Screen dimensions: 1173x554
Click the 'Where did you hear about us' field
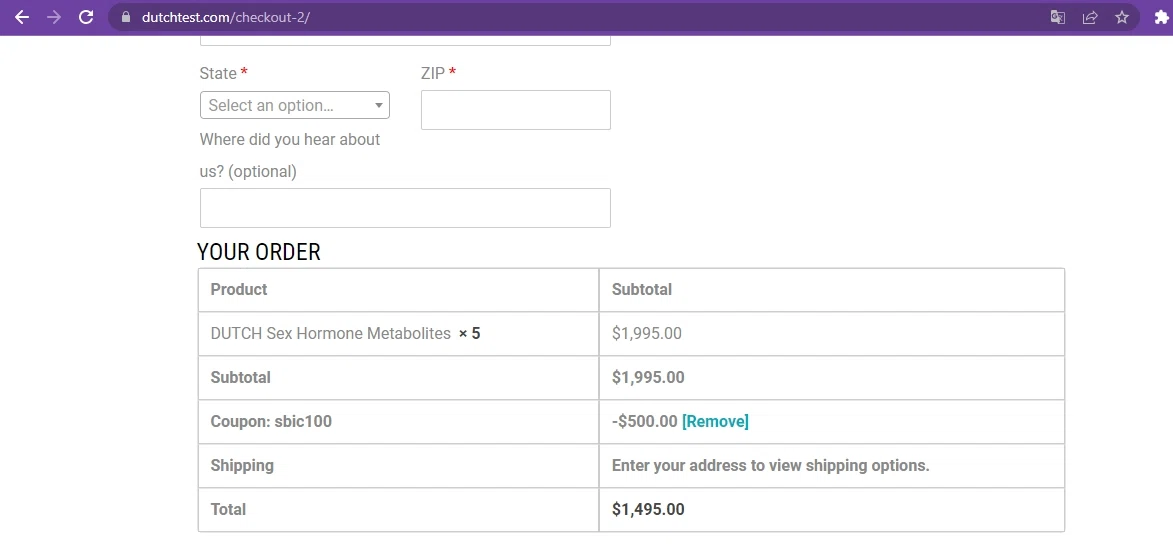click(405, 208)
